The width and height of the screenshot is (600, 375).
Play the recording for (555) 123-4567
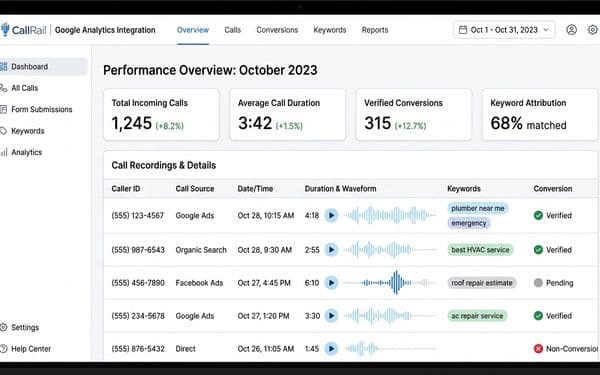click(331, 215)
